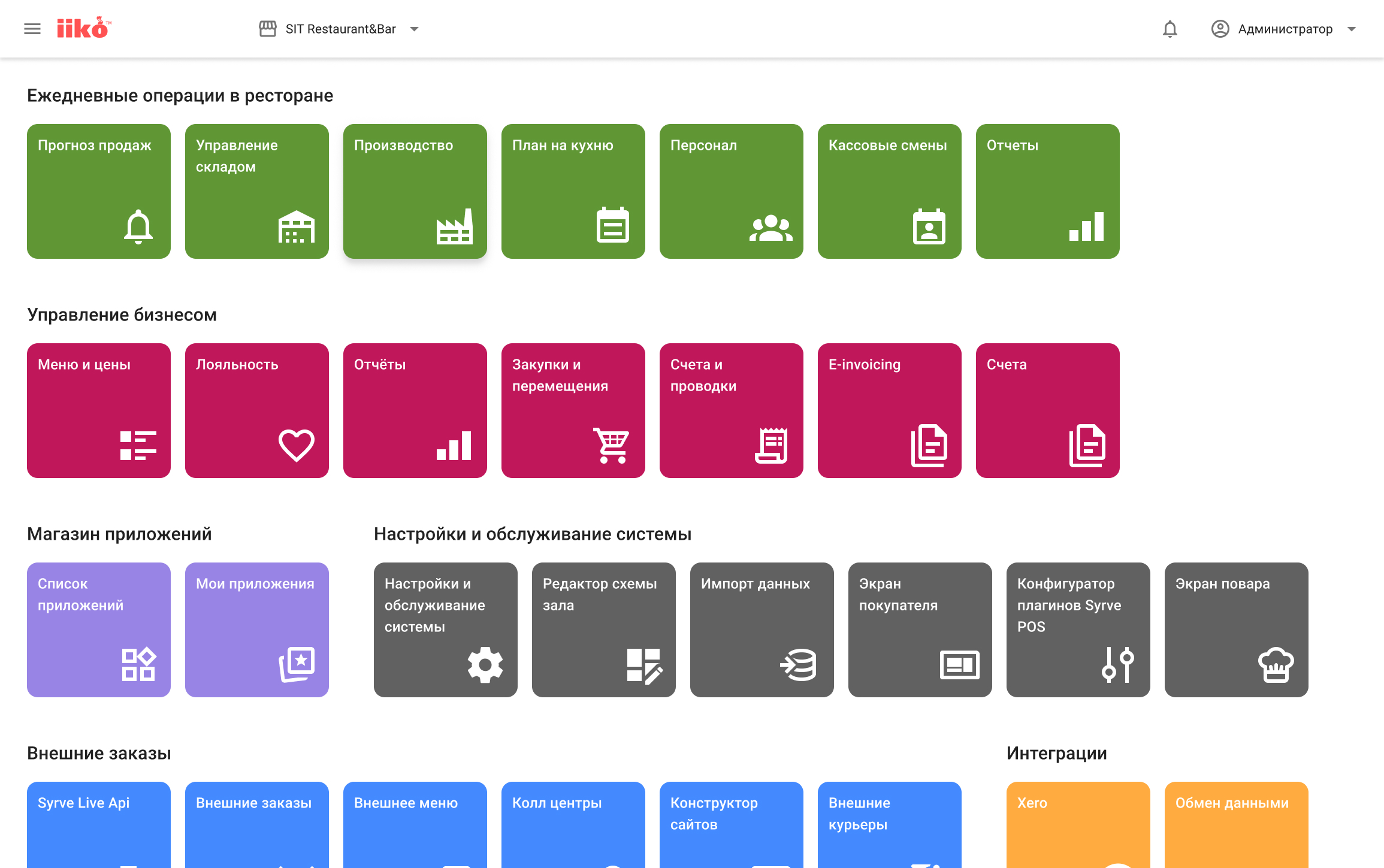Click the screen icon on Экран покупателя

pos(960,665)
